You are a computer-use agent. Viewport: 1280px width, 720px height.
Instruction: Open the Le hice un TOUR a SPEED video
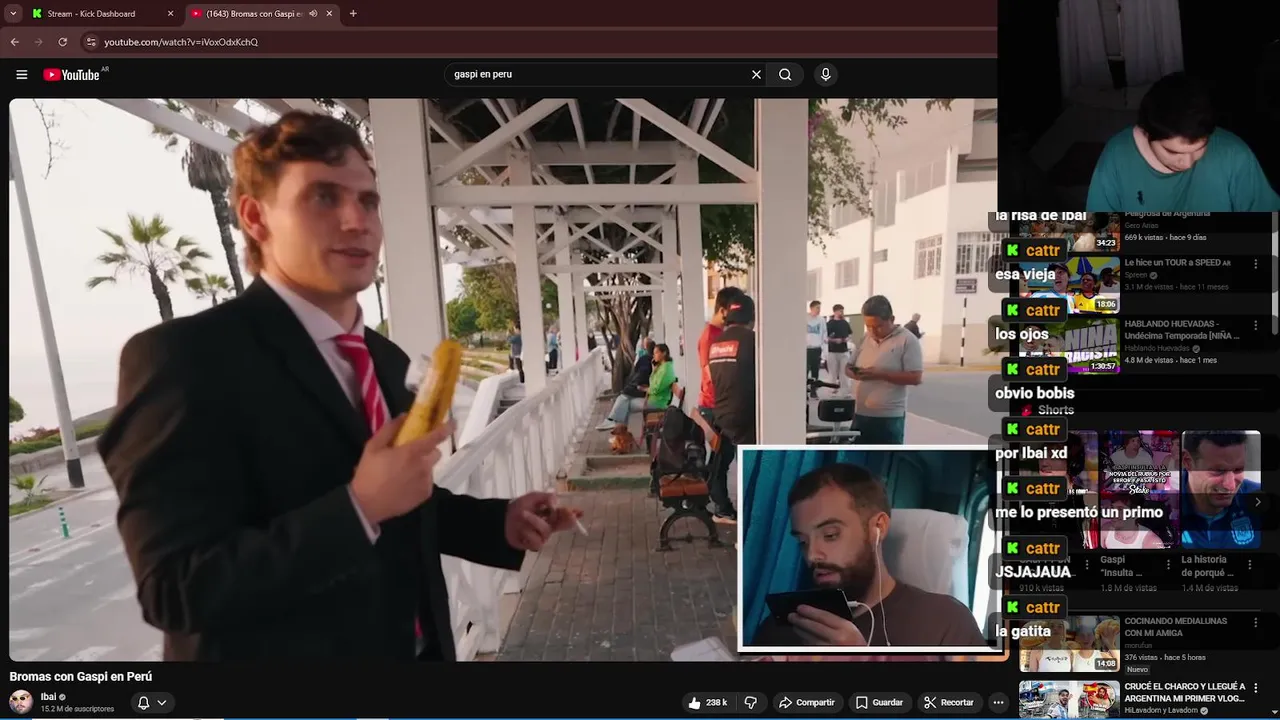(1177, 262)
